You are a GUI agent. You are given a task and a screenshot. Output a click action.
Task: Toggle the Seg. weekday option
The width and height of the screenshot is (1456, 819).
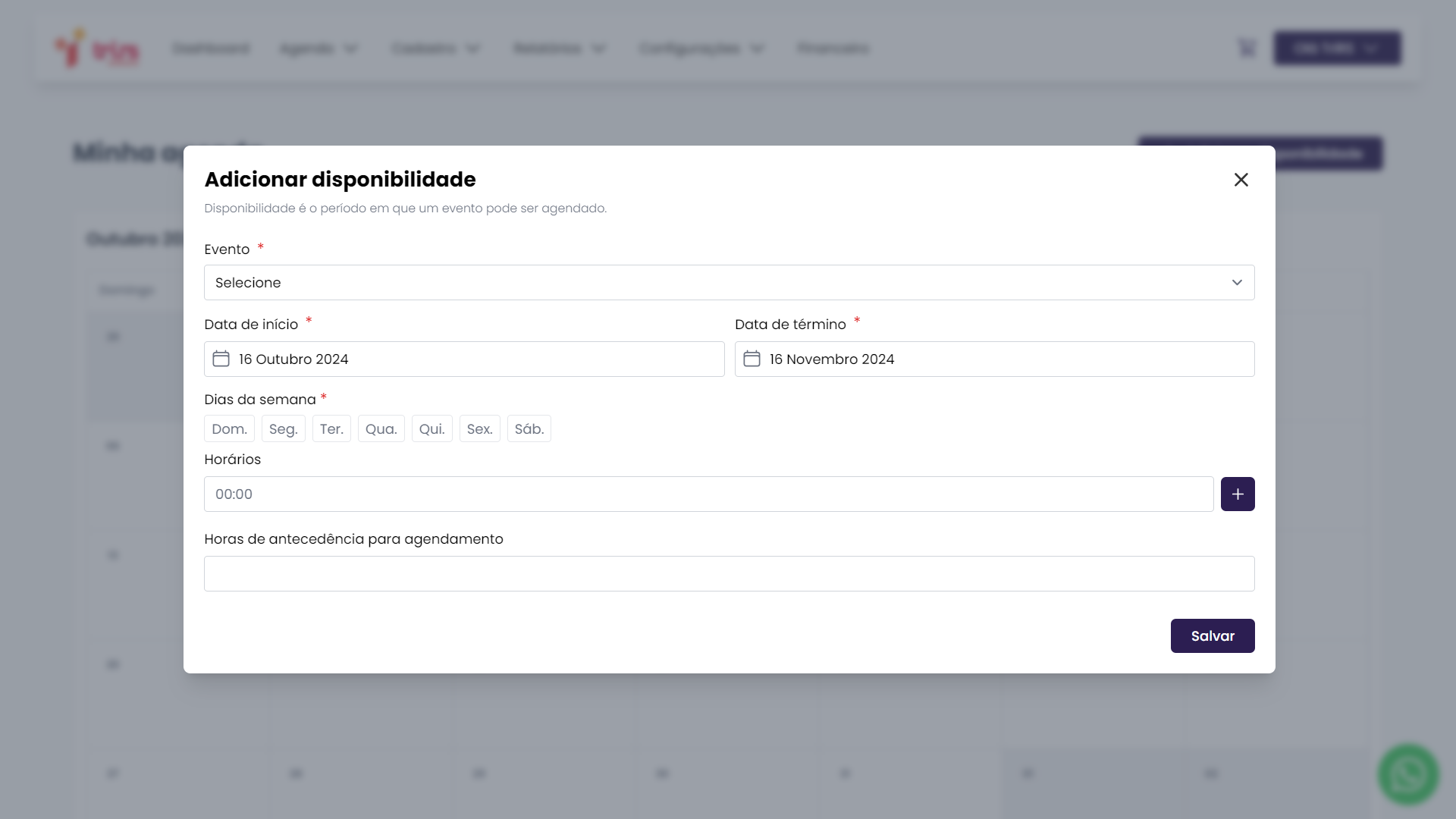click(283, 429)
